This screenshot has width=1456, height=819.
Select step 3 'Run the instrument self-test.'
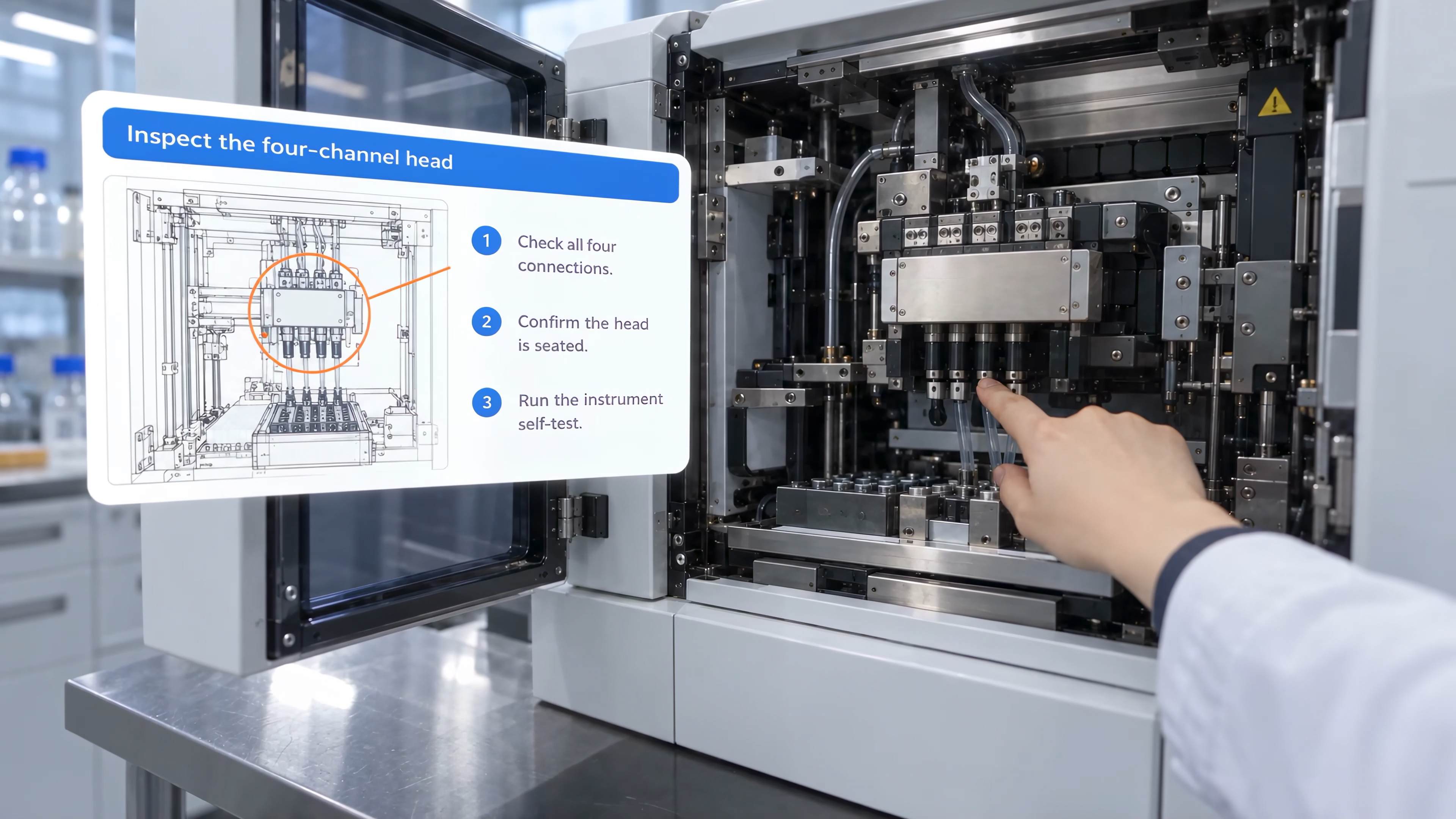click(x=568, y=410)
